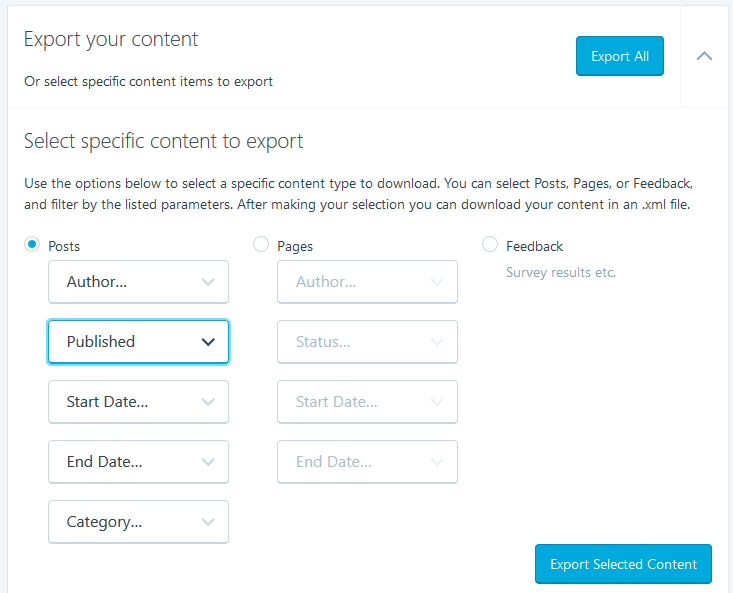733x593 pixels.
Task: Click the Export All button
Action: pyautogui.click(x=620, y=56)
